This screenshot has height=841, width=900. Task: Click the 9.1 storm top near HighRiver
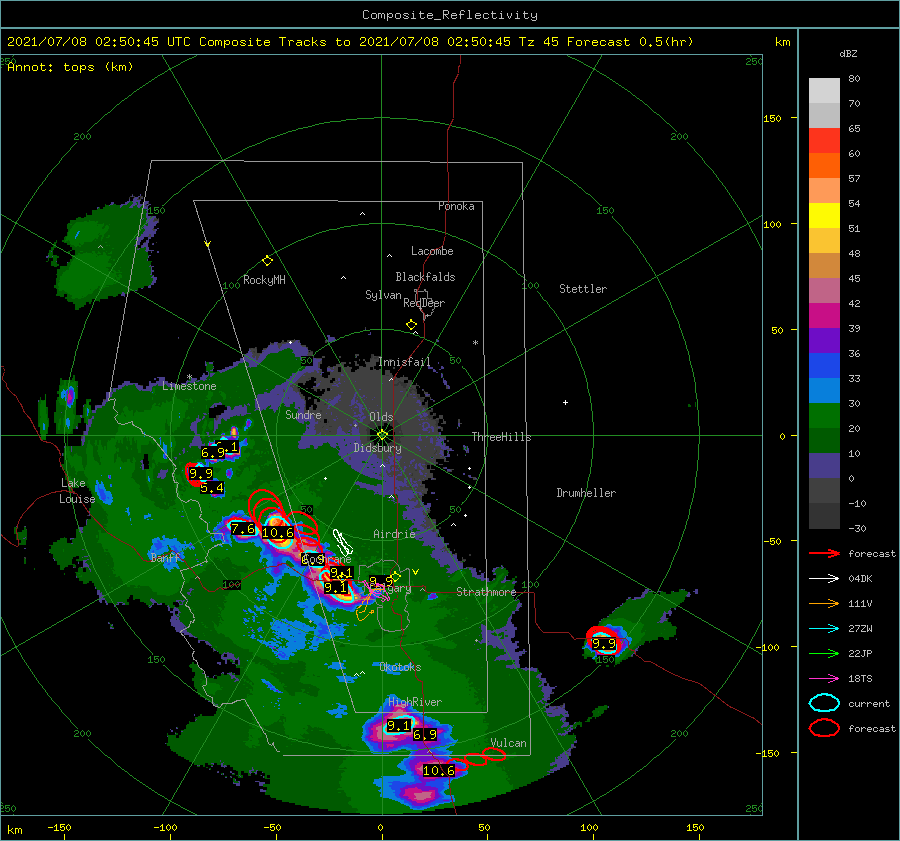(398, 726)
